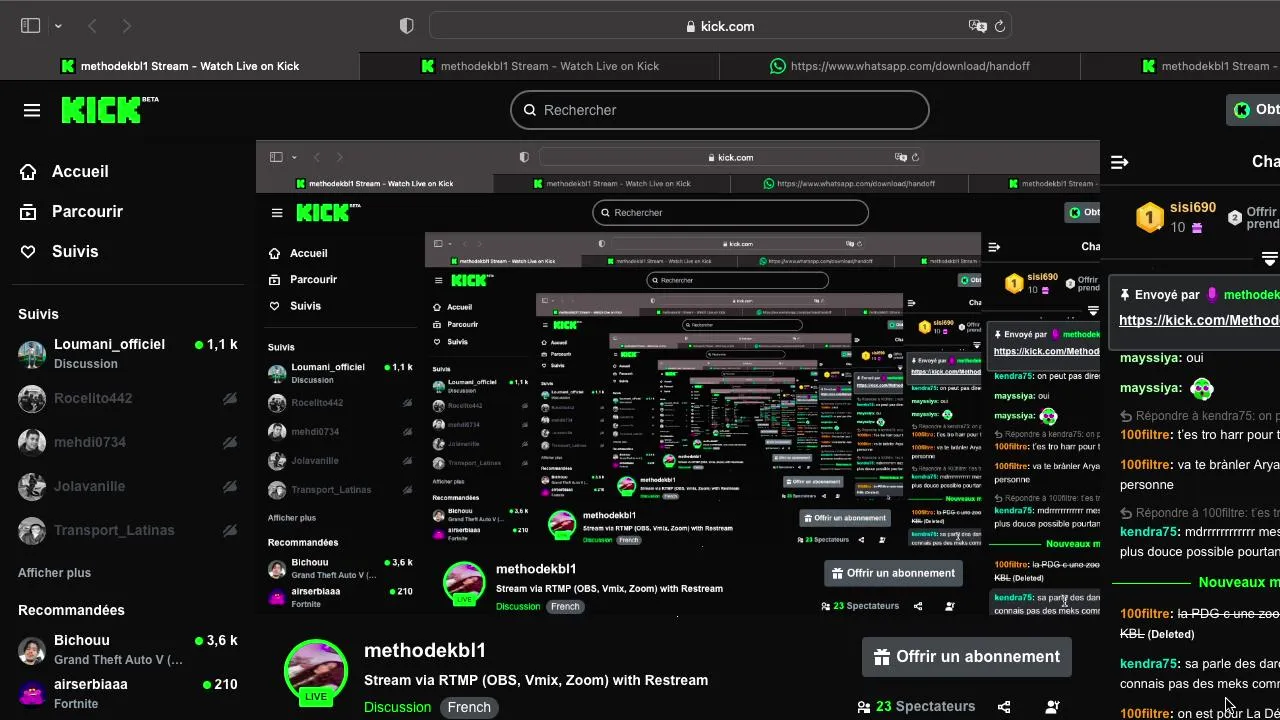The height and width of the screenshot is (720, 1280).
Task: Switch to the last methodekbl1 Stream tab
Action: (1180, 66)
